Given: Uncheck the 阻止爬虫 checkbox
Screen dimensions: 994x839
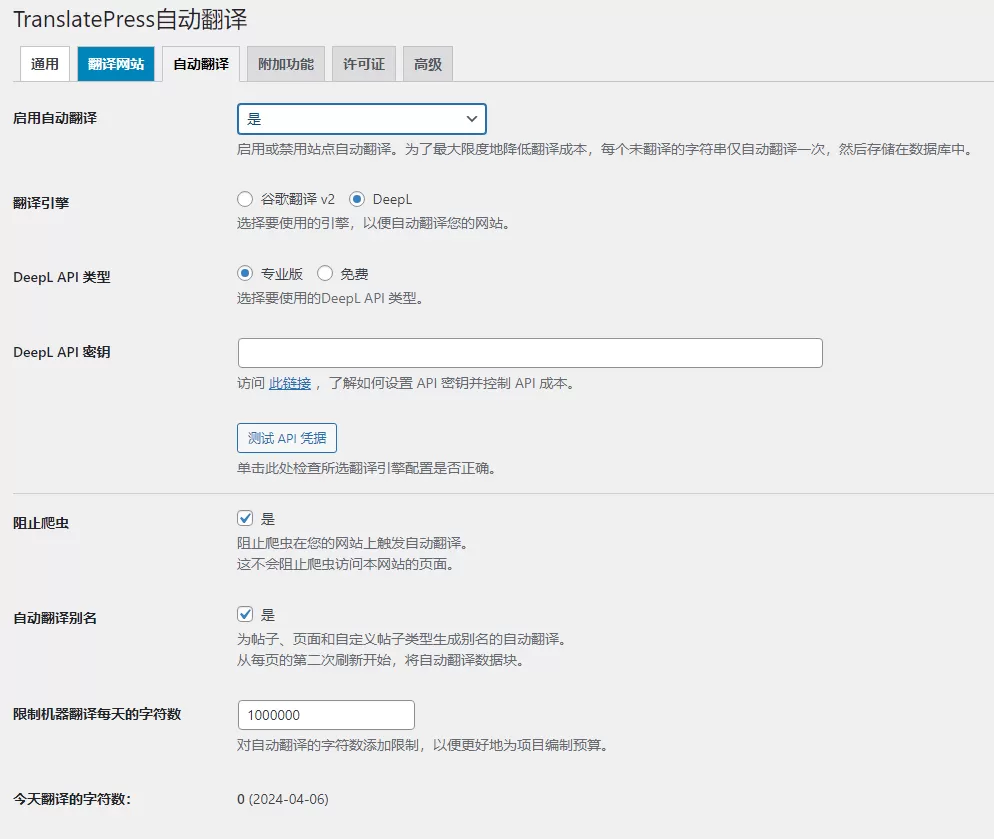Looking at the screenshot, I should pos(245,517).
